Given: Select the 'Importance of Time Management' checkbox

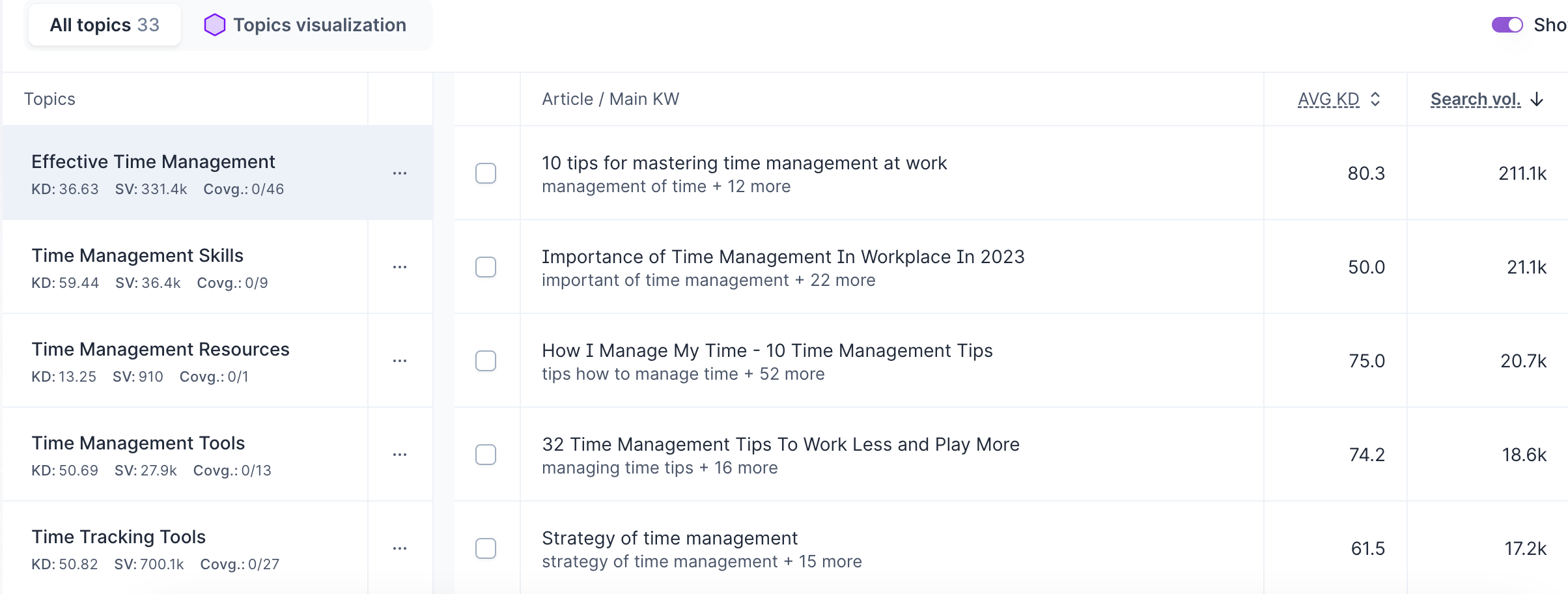Looking at the screenshot, I should (486, 267).
